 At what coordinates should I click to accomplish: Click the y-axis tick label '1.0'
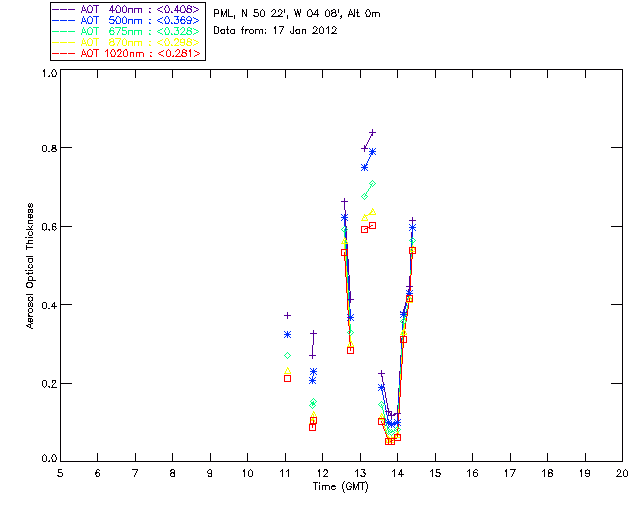tap(49, 73)
